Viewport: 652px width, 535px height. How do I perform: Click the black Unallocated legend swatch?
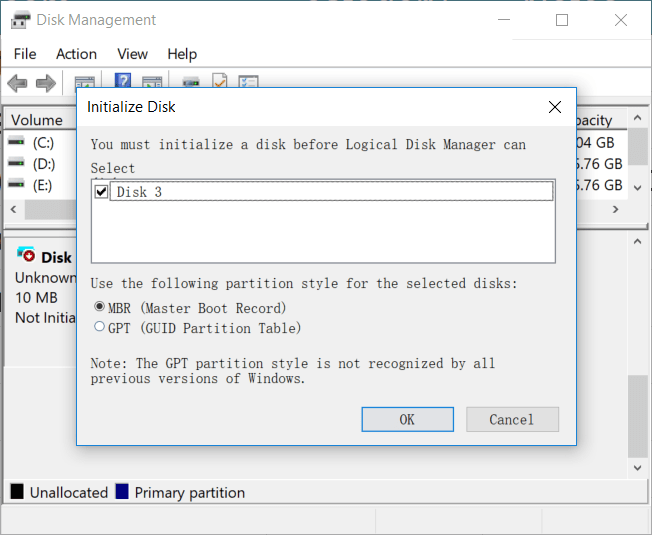tap(17, 491)
